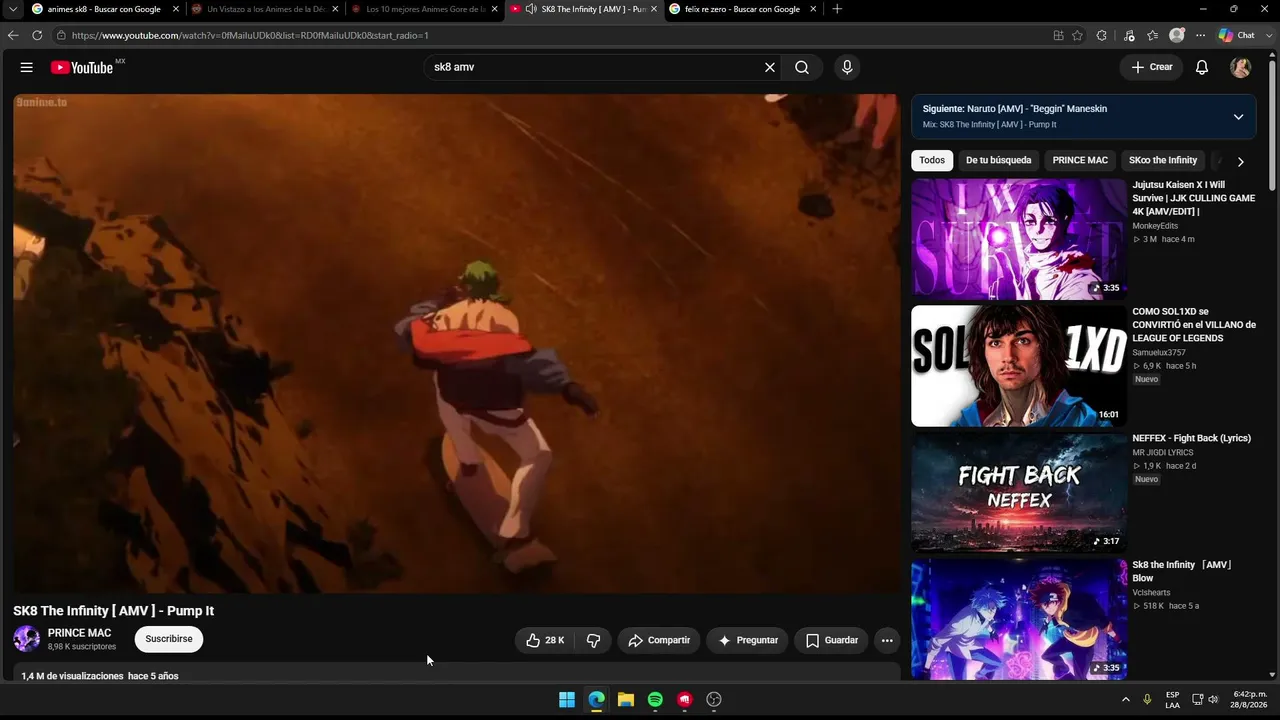The width and height of the screenshot is (1280, 720).
Task: Bookmark this page with the star icon
Action: point(1077,35)
